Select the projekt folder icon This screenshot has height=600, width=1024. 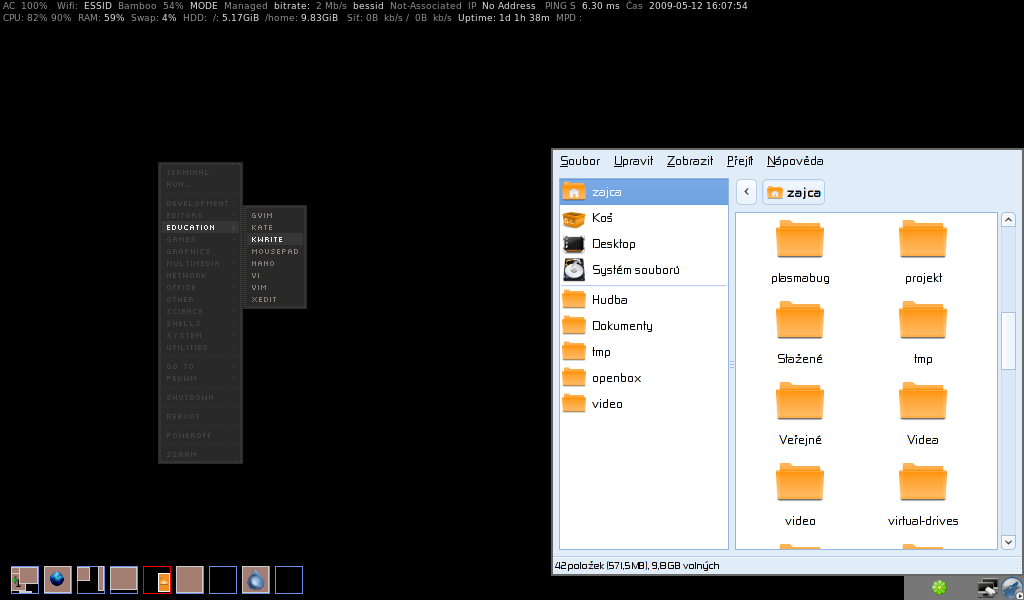click(923, 239)
